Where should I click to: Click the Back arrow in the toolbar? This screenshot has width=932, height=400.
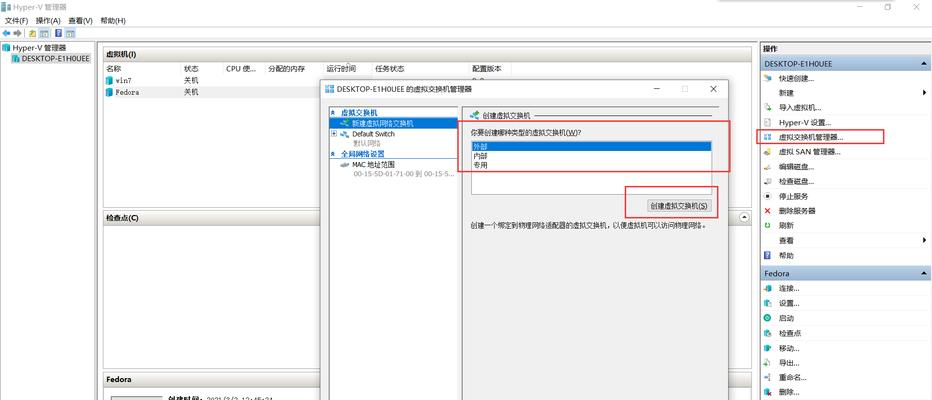6,33
